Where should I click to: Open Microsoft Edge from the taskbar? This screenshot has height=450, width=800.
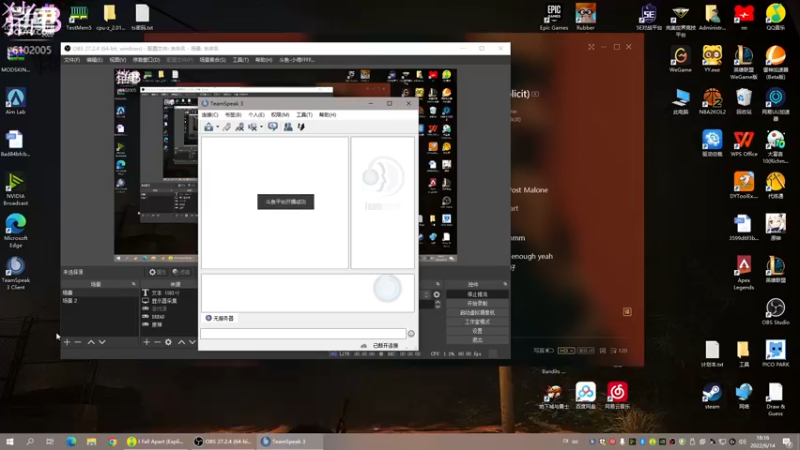[71, 441]
